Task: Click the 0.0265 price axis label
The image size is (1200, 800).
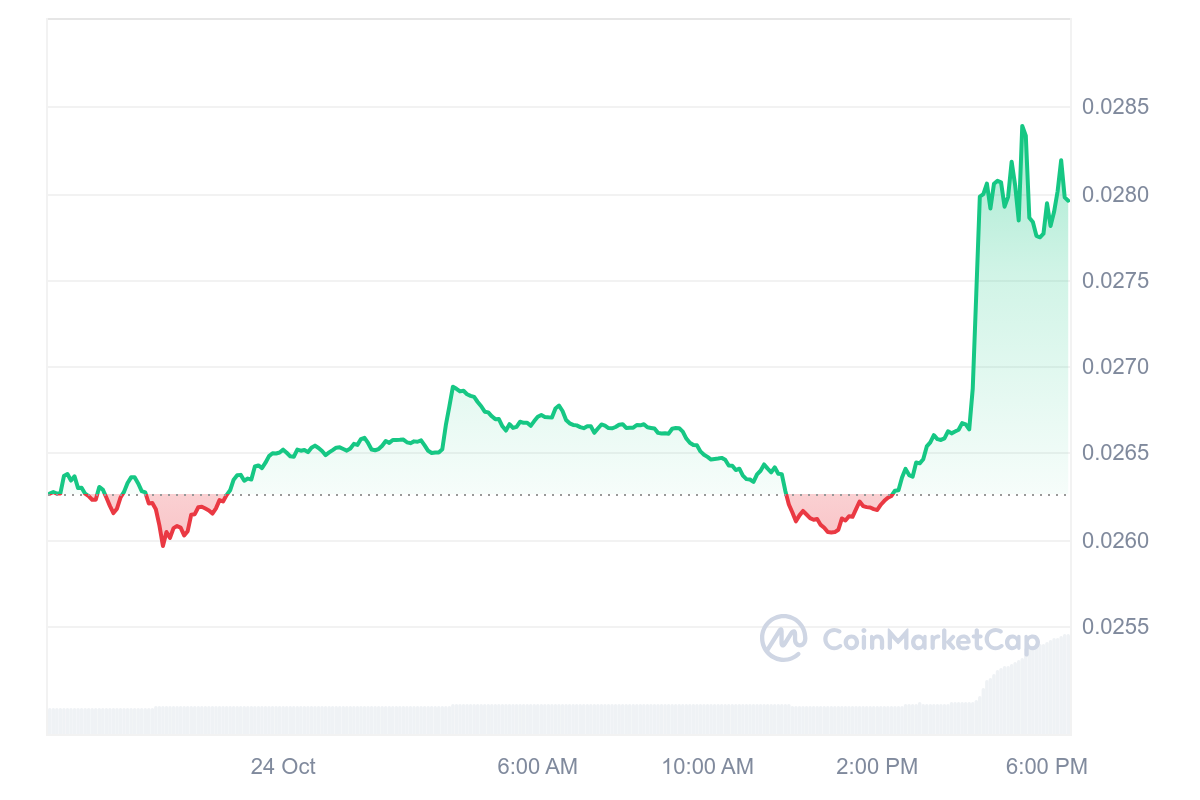Action: (1115, 454)
